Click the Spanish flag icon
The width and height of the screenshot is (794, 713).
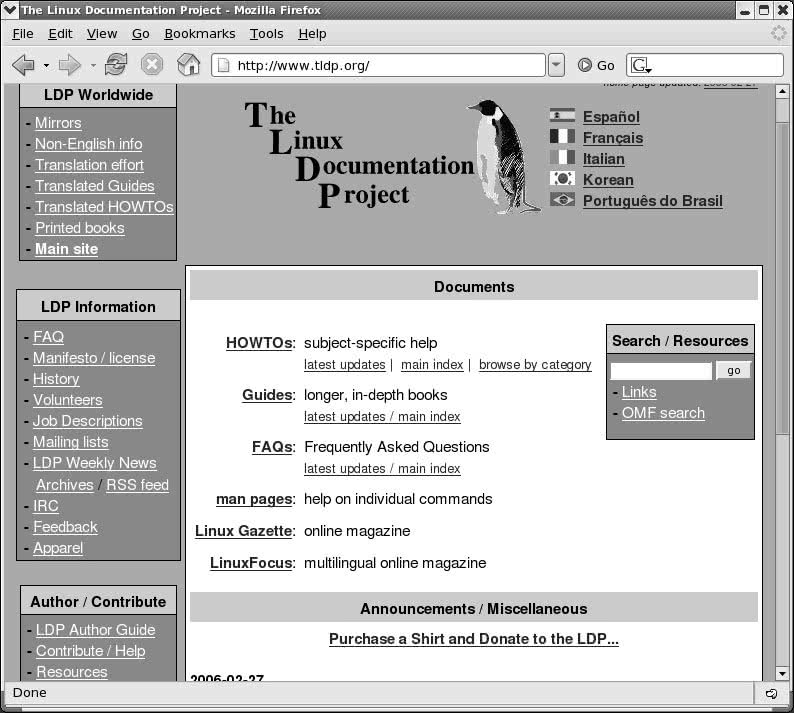(562, 115)
